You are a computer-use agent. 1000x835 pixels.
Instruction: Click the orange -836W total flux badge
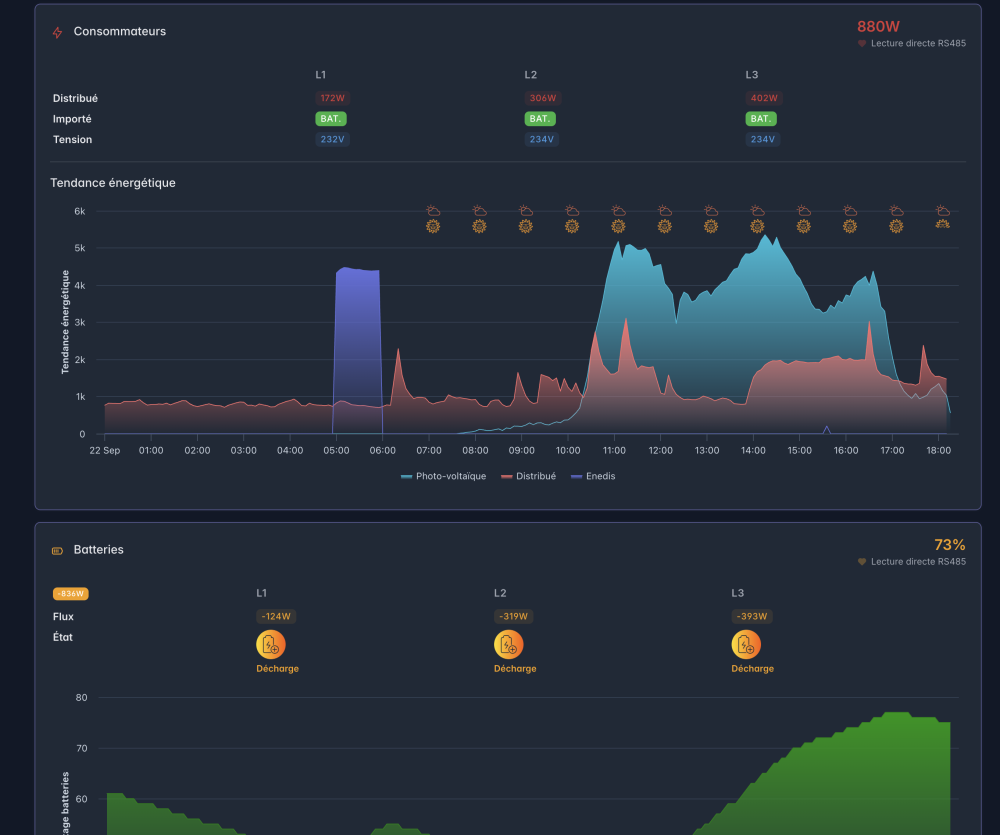tap(70, 594)
